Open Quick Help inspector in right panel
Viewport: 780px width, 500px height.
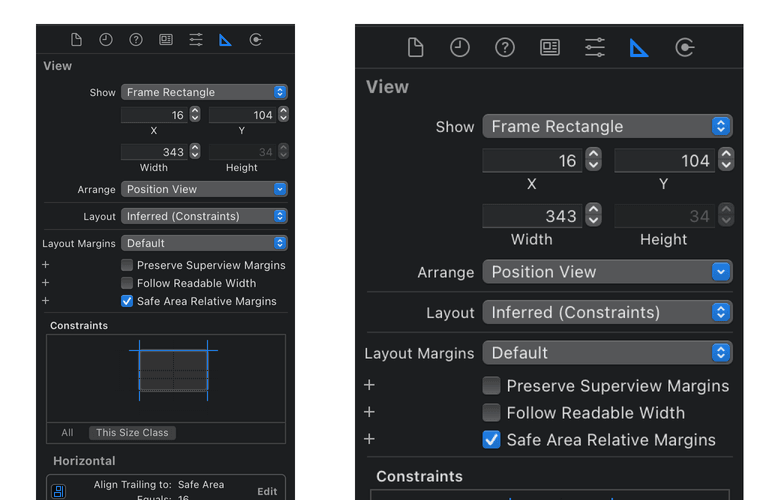[x=505, y=48]
